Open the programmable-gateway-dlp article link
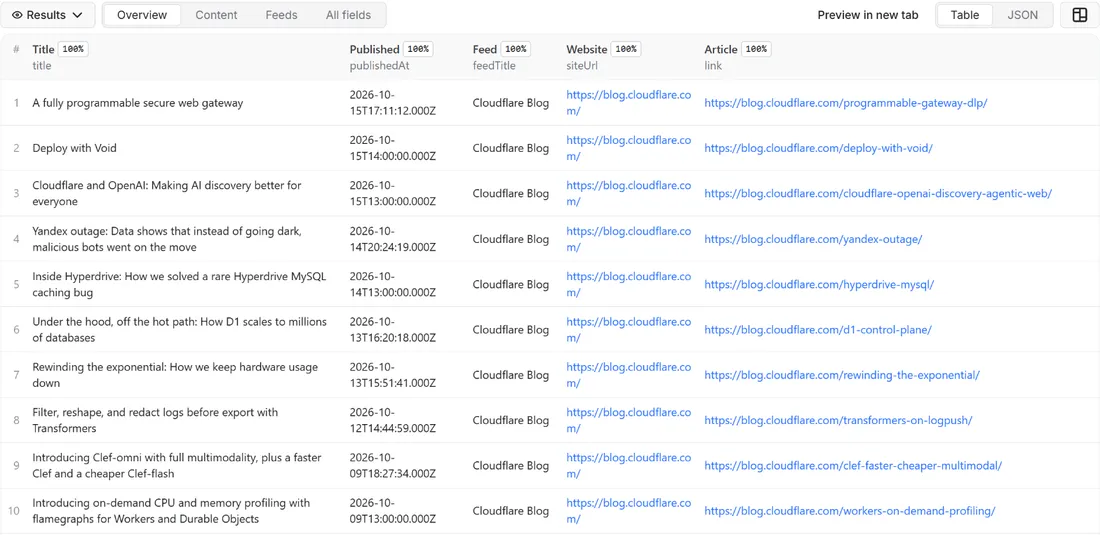The width and height of the screenshot is (1100, 535). click(x=845, y=102)
